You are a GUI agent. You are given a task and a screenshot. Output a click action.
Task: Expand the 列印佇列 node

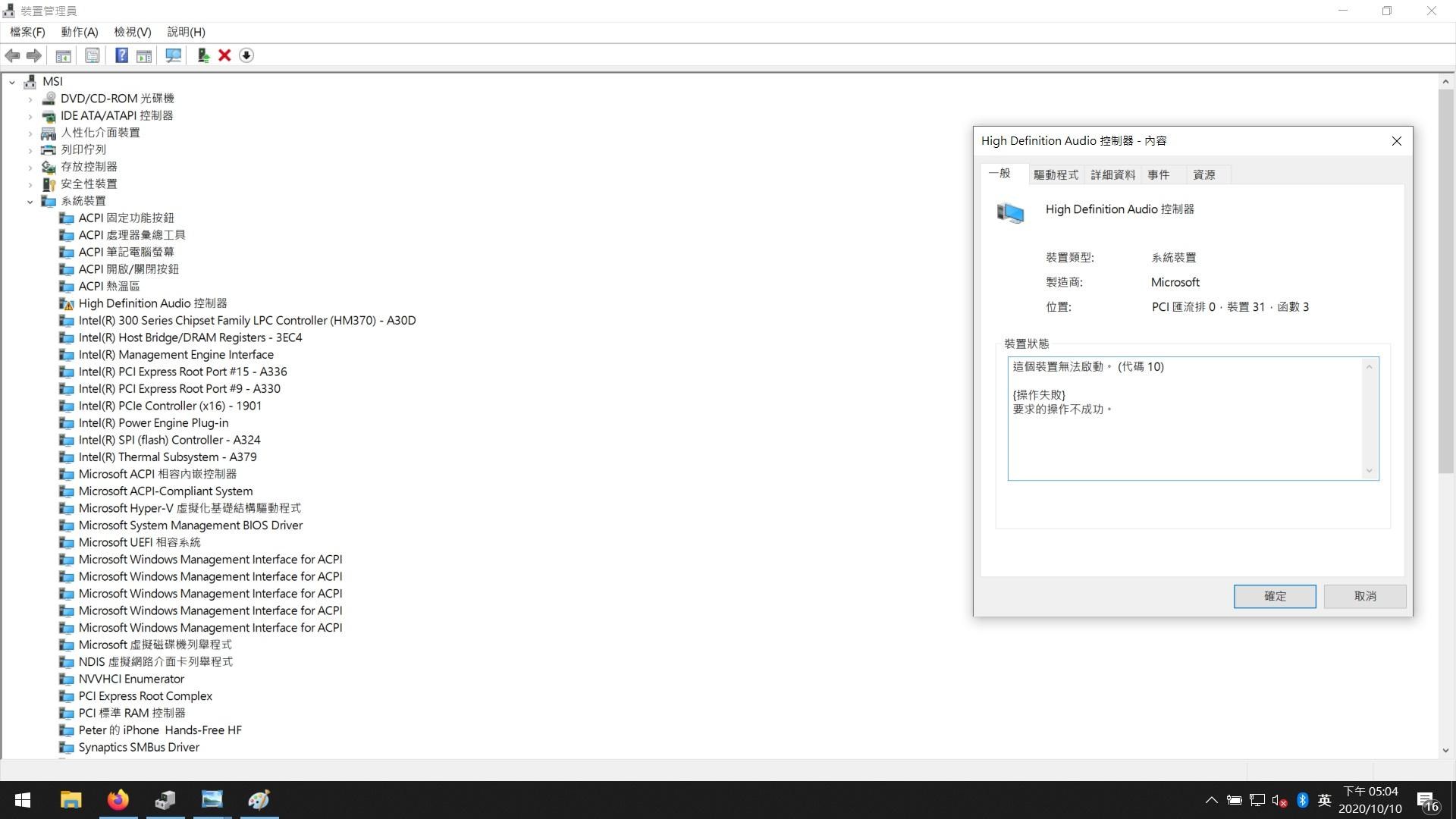30,150
